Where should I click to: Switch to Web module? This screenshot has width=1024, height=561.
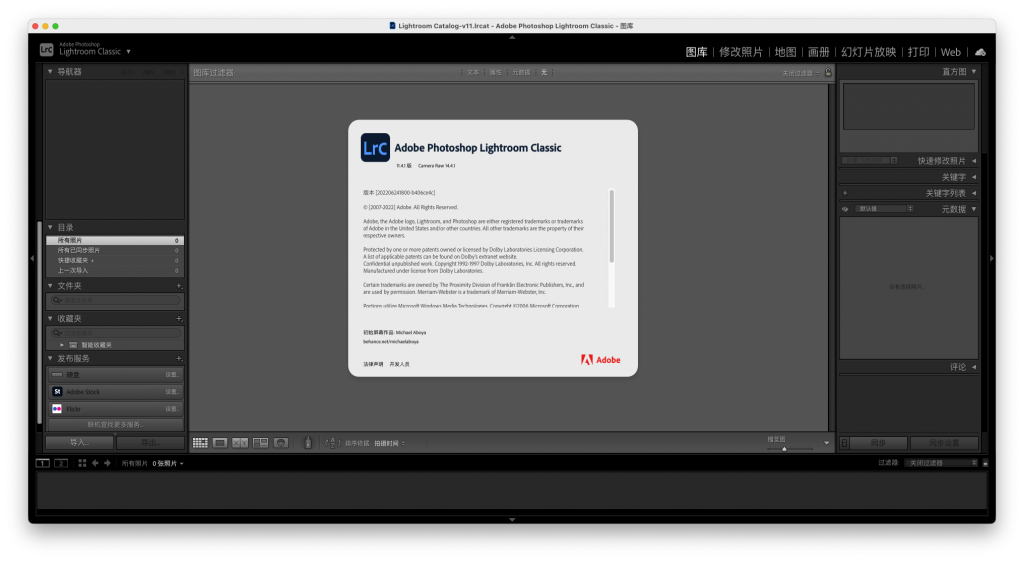click(950, 52)
